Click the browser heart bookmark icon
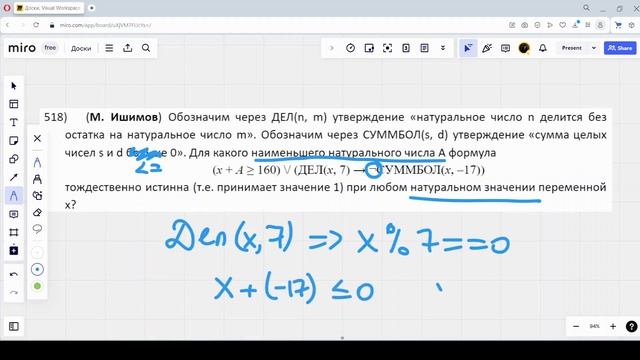The height and width of the screenshot is (360, 640). [x=562, y=25]
